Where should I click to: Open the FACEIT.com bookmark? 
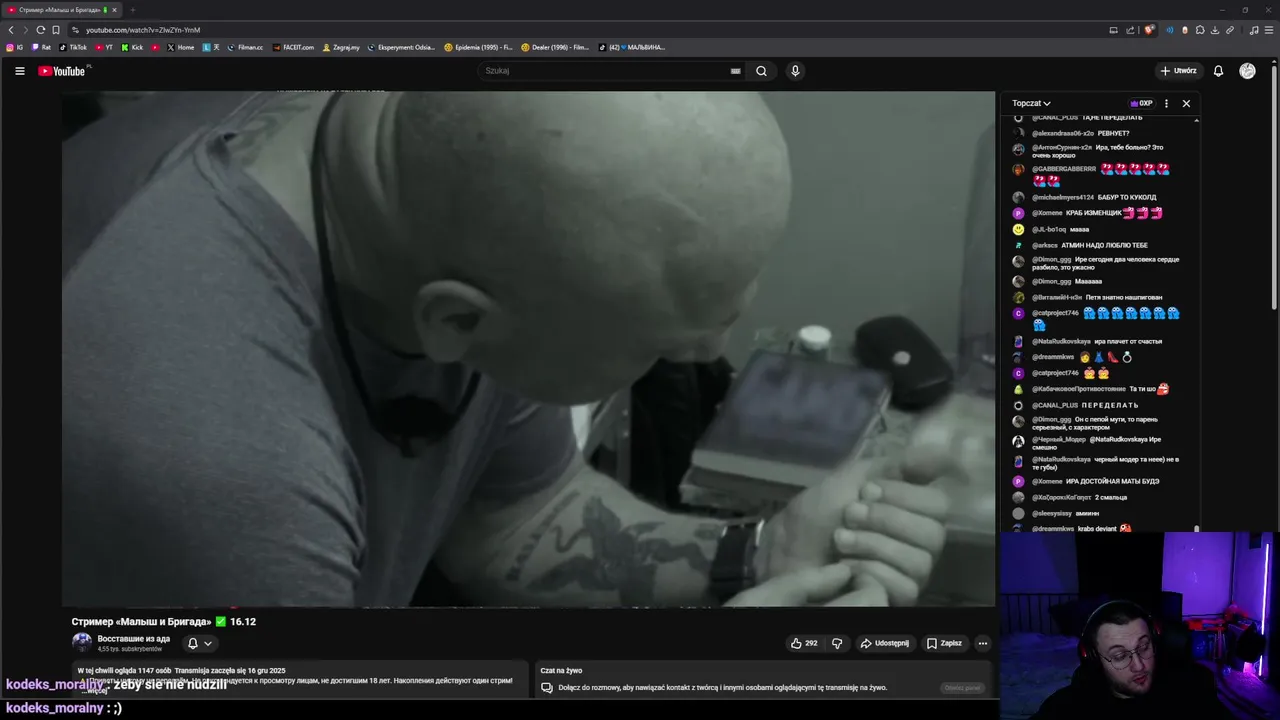pos(293,47)
